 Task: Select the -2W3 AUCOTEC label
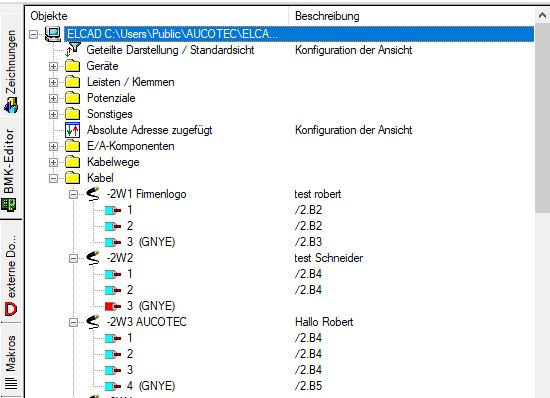[x=147, y=322]
